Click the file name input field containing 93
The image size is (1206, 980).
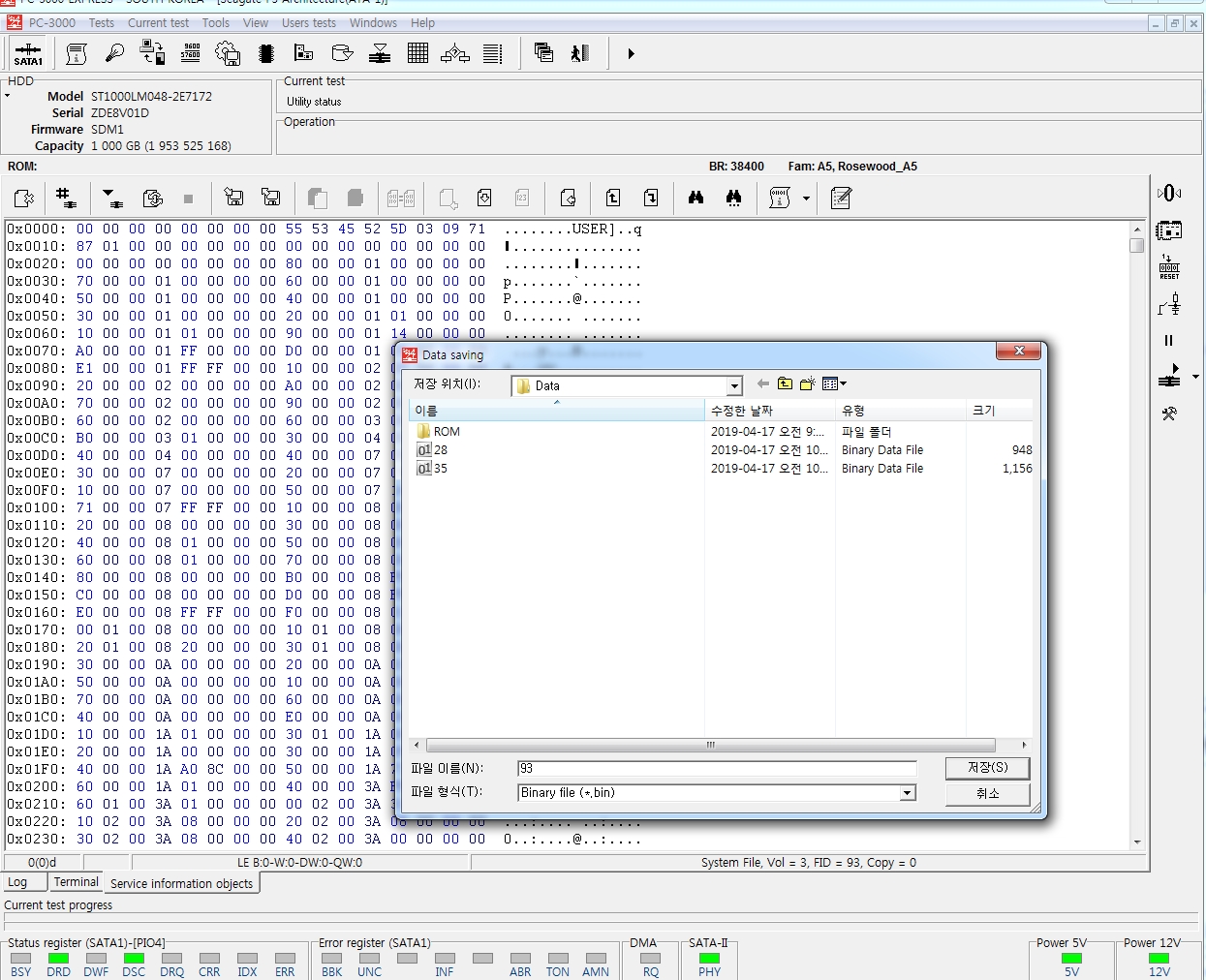click(x=717, y=768)
